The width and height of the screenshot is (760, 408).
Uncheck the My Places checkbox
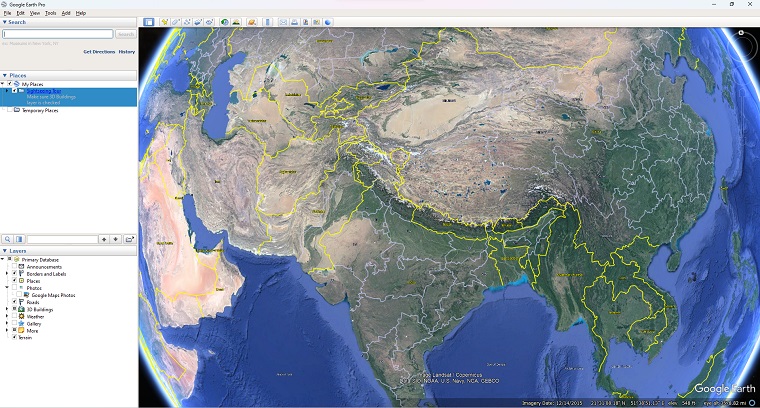(x=9, y=84)
